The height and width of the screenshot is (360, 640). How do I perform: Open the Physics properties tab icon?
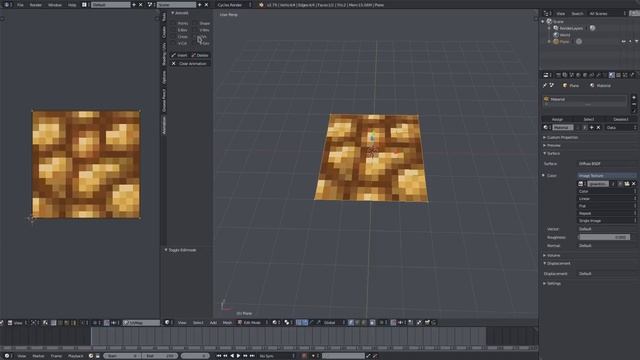click(632, 75)
